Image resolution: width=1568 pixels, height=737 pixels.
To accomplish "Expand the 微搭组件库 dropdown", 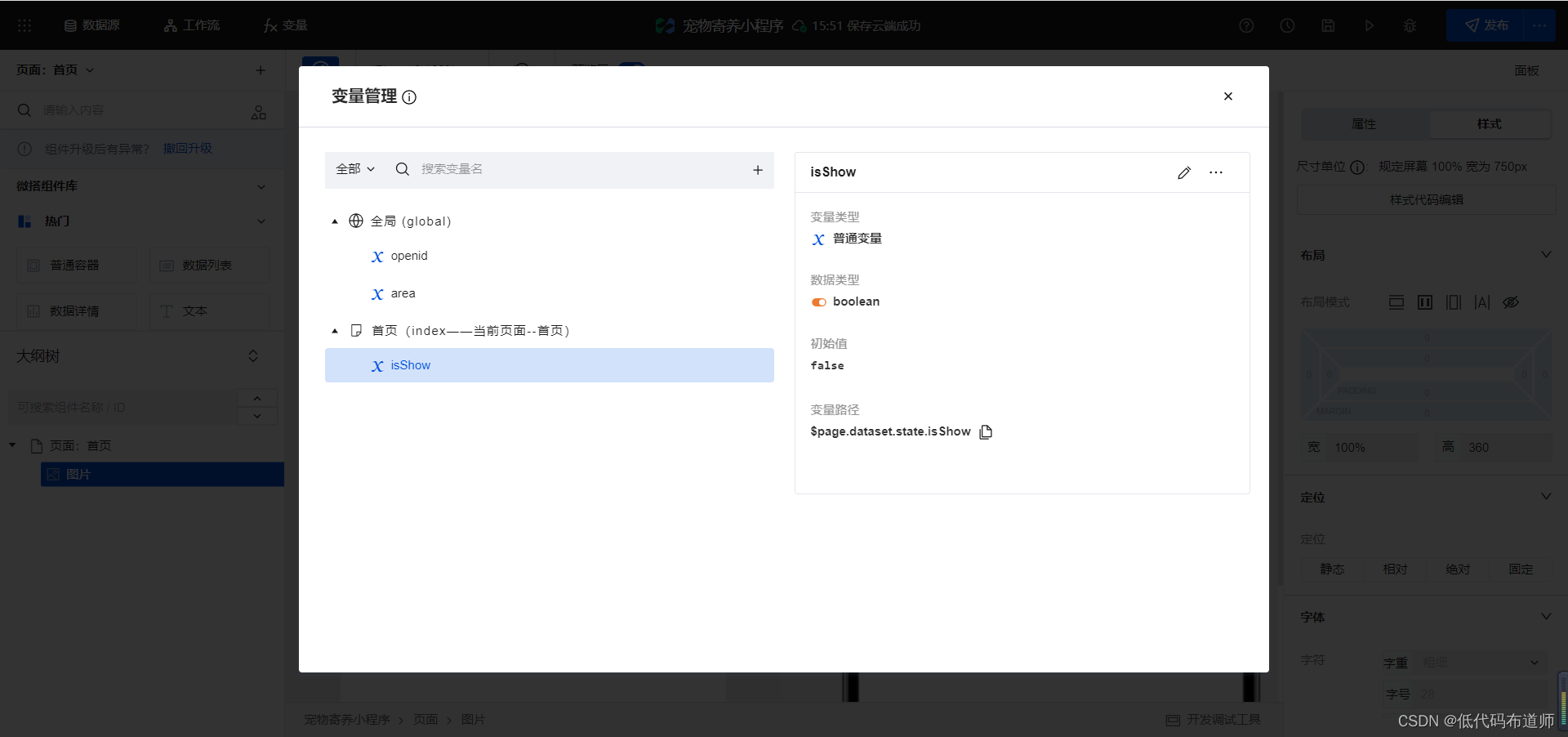I will pos(261,186).
